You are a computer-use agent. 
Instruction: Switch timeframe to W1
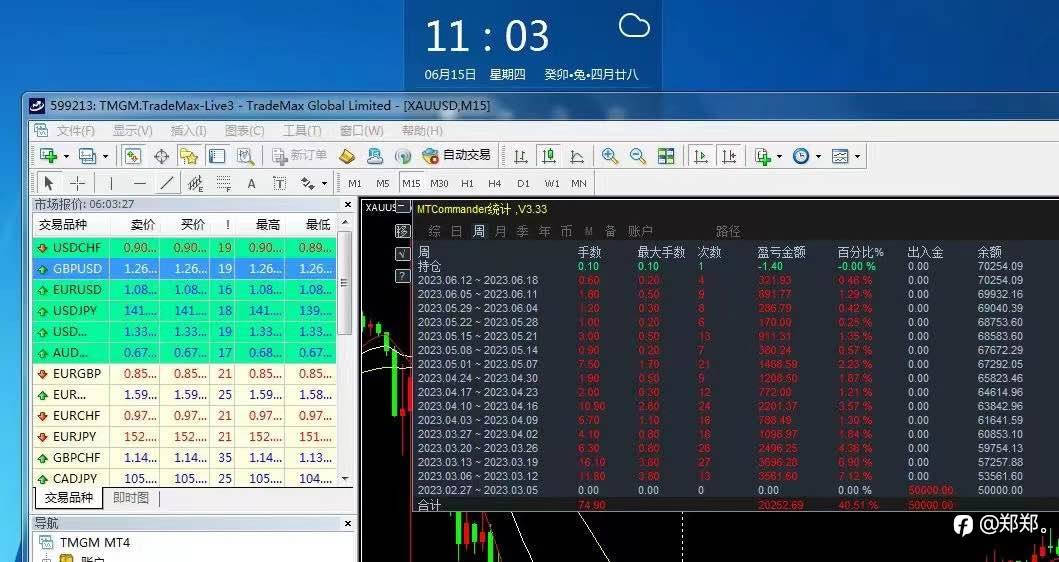(x=552, y=183)
